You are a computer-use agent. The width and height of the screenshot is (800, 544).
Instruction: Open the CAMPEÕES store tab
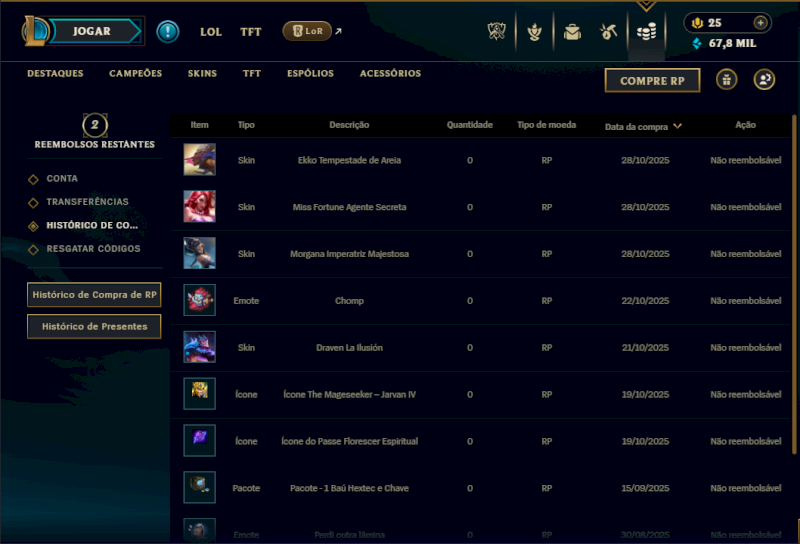(x=136, y=73)
